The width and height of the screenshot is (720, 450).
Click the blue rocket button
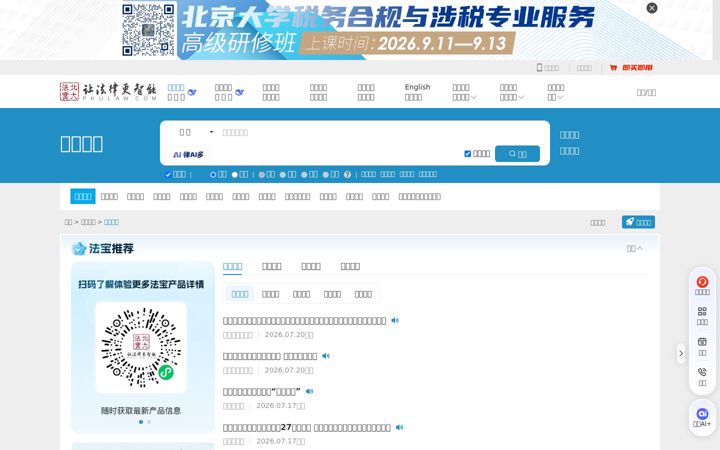638,222
